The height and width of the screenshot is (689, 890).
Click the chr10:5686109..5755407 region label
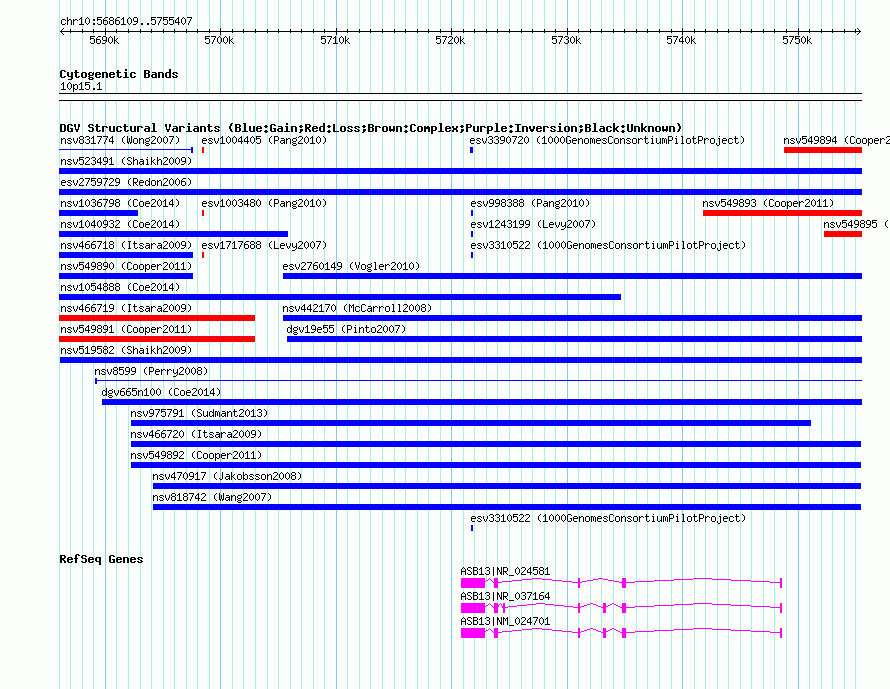pos(126,21)
